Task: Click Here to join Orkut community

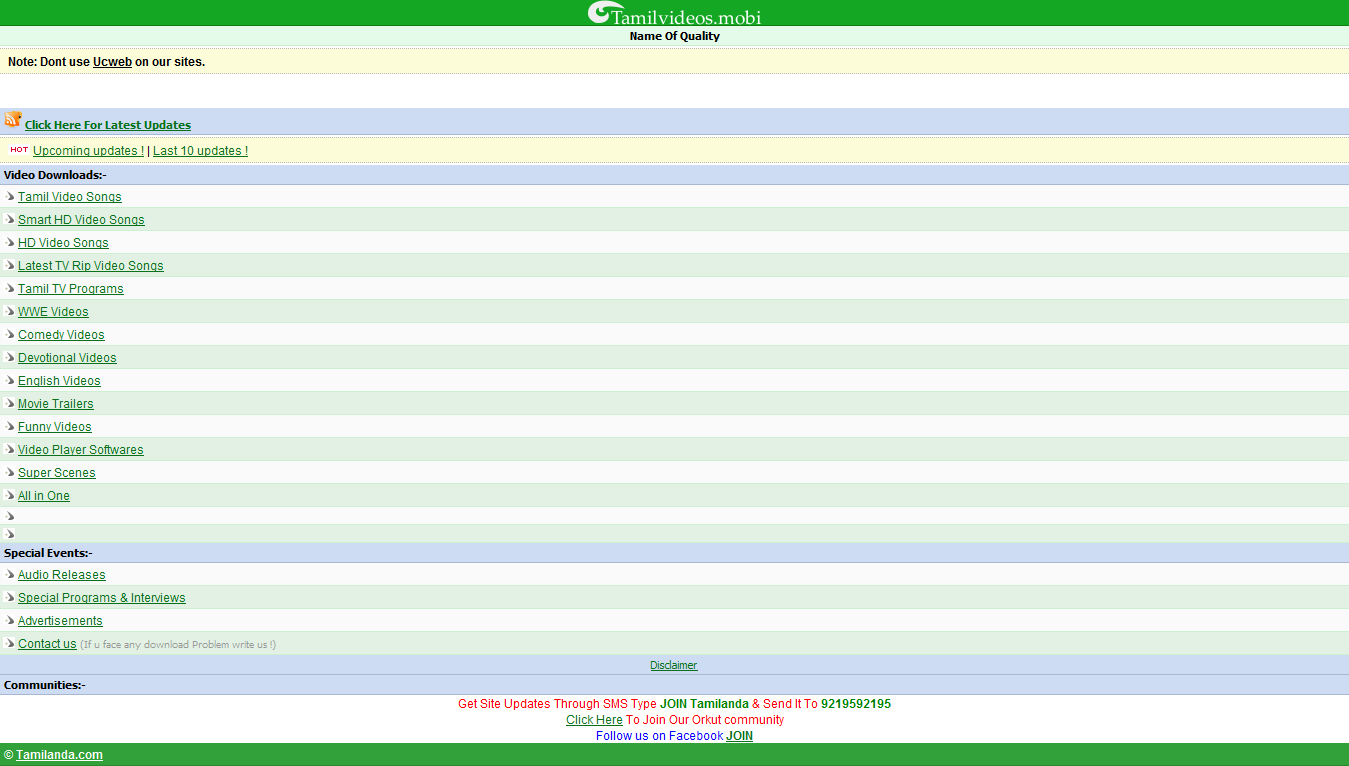Action: [594, 720]
